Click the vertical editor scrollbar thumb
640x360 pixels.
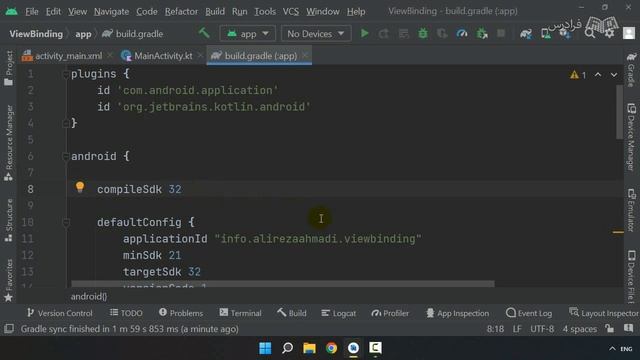(619, 112)
